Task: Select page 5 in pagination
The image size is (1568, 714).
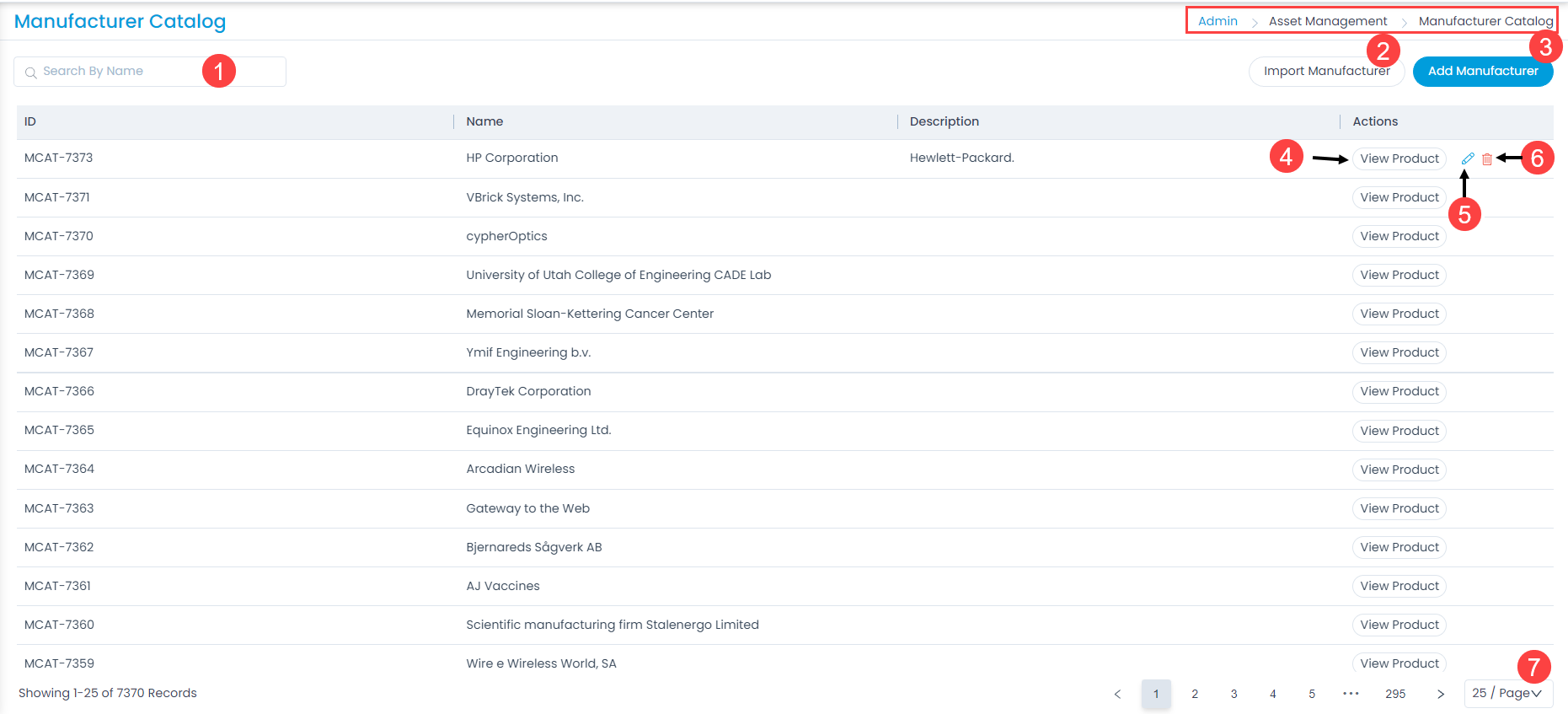Action: coord(1312,694)
